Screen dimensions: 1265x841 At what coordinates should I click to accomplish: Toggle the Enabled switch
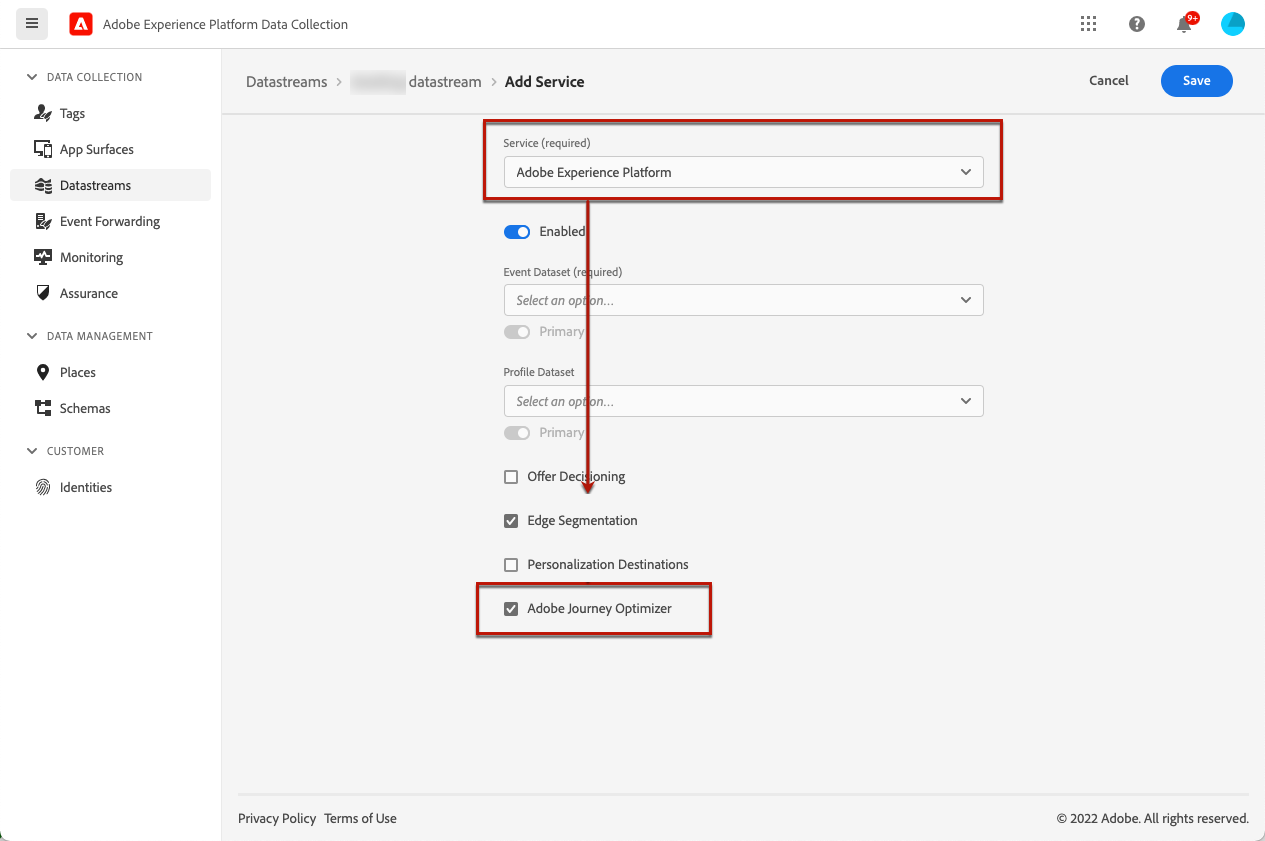[x=517, y=232]
